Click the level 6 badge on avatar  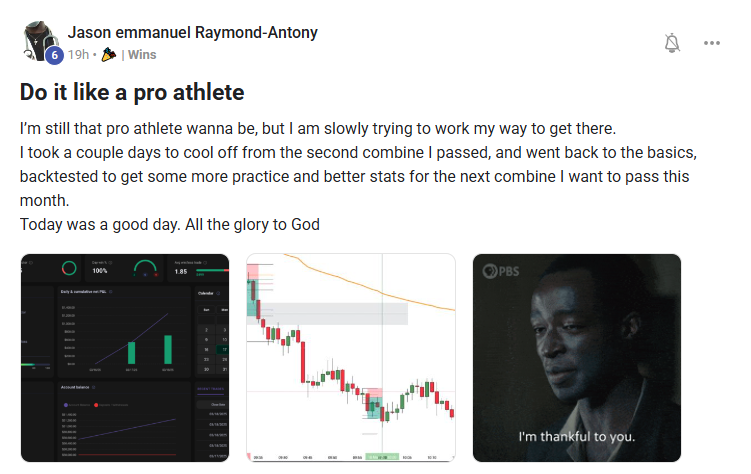click(x=56, y=56)
